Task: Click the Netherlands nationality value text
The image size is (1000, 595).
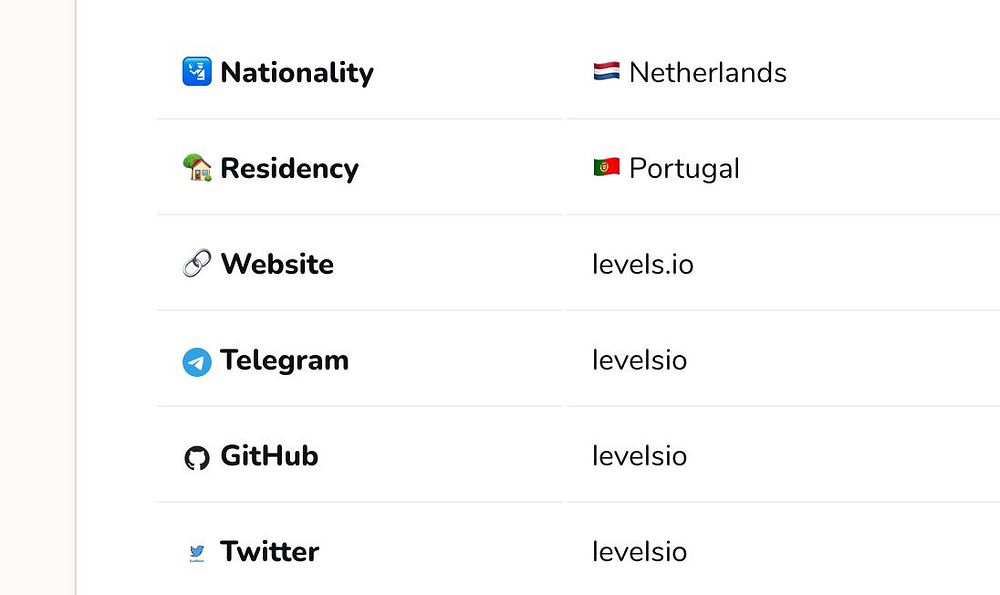Action: pos(707,72)
